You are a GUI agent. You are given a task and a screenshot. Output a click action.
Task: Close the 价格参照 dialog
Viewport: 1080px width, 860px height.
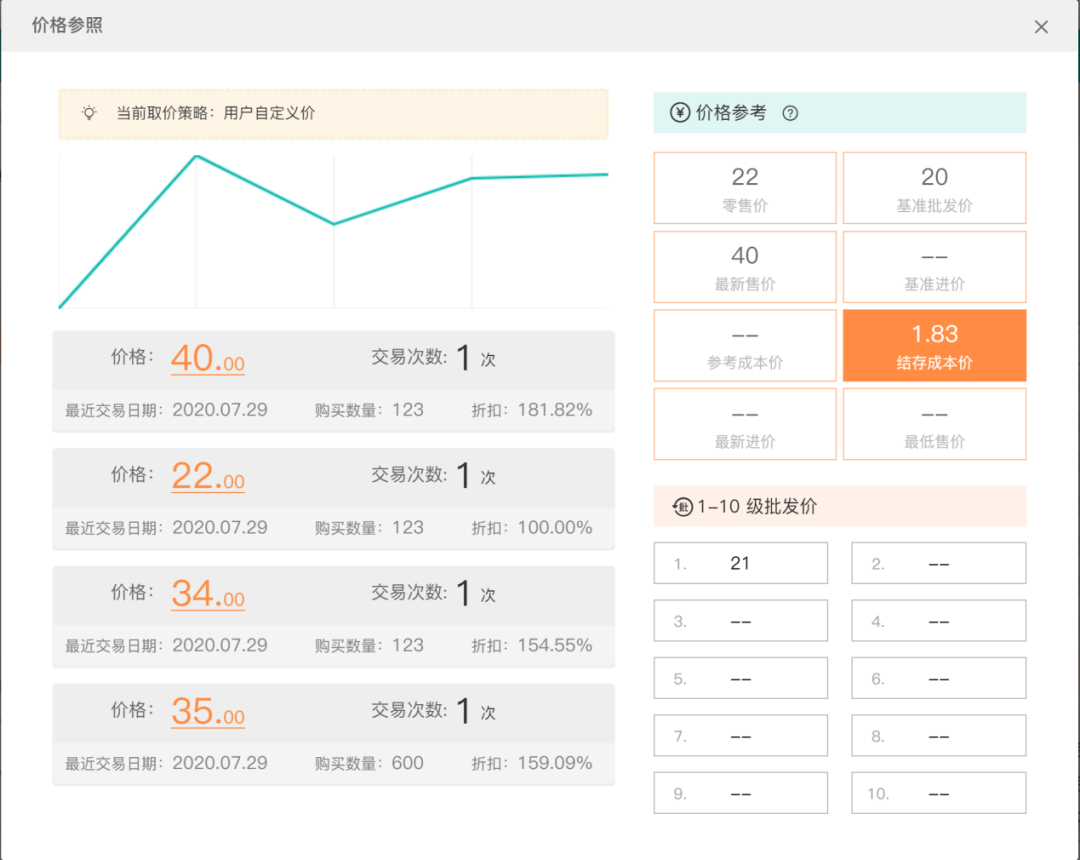(1041, 27)
